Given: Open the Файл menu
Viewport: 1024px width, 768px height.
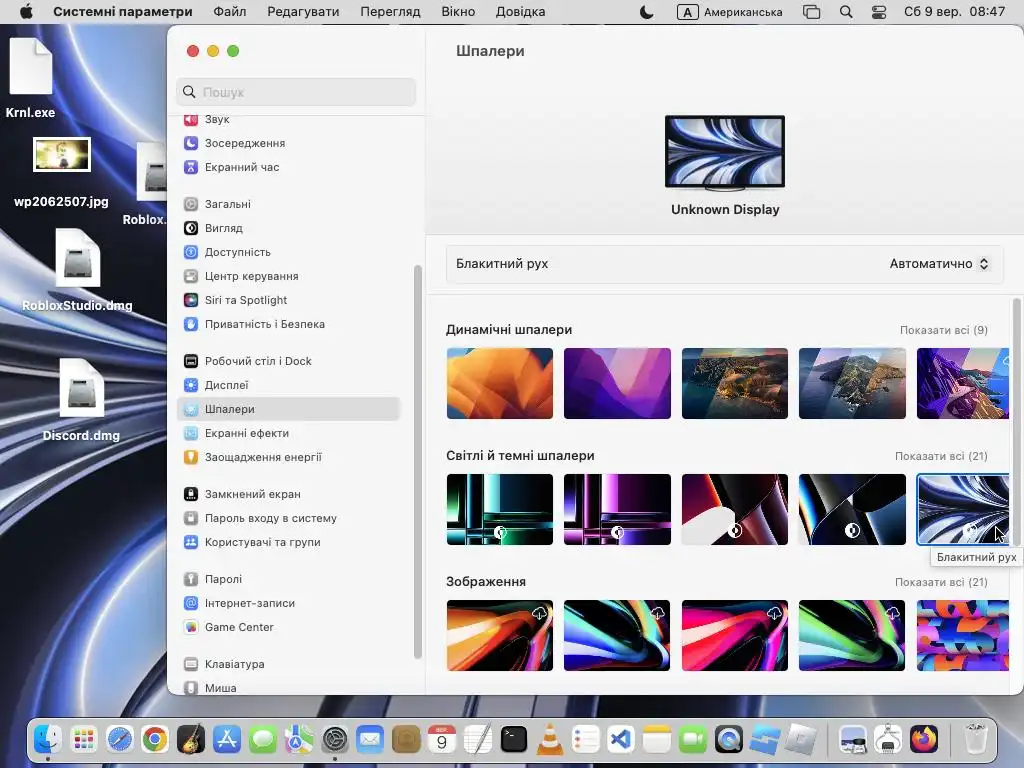Looking at the screenshot, I should [x=230, y=12].
